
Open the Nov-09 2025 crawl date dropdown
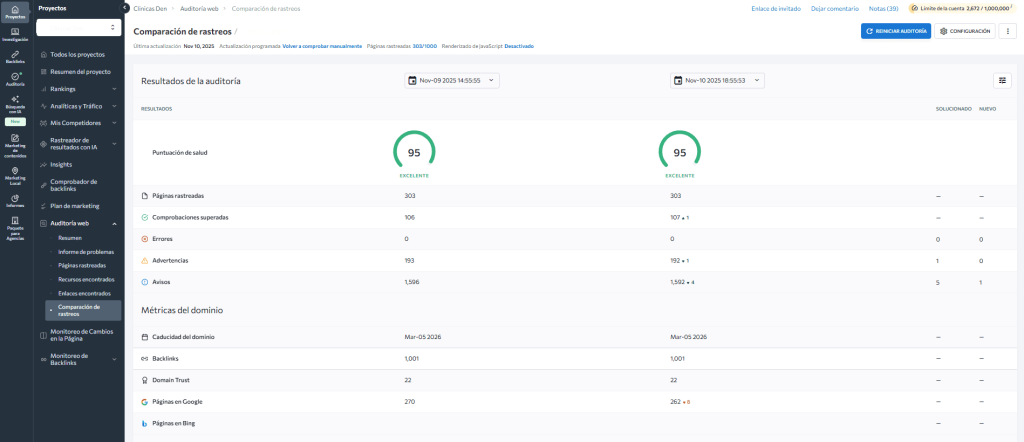(x=452, y=80)
